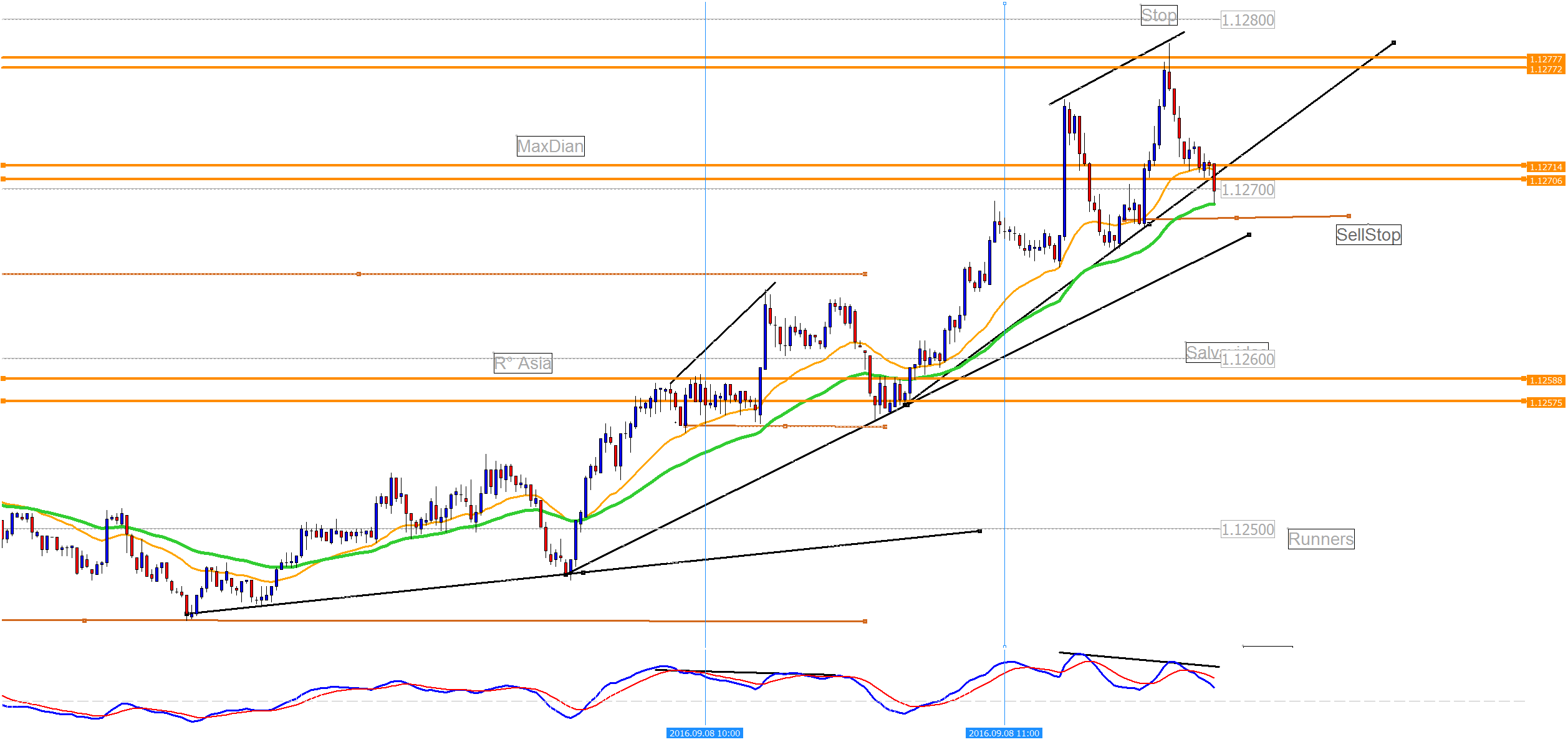Click the 1.12700 gray price label
This screenshot has height=742, width=1568.
pos(1248,190)
